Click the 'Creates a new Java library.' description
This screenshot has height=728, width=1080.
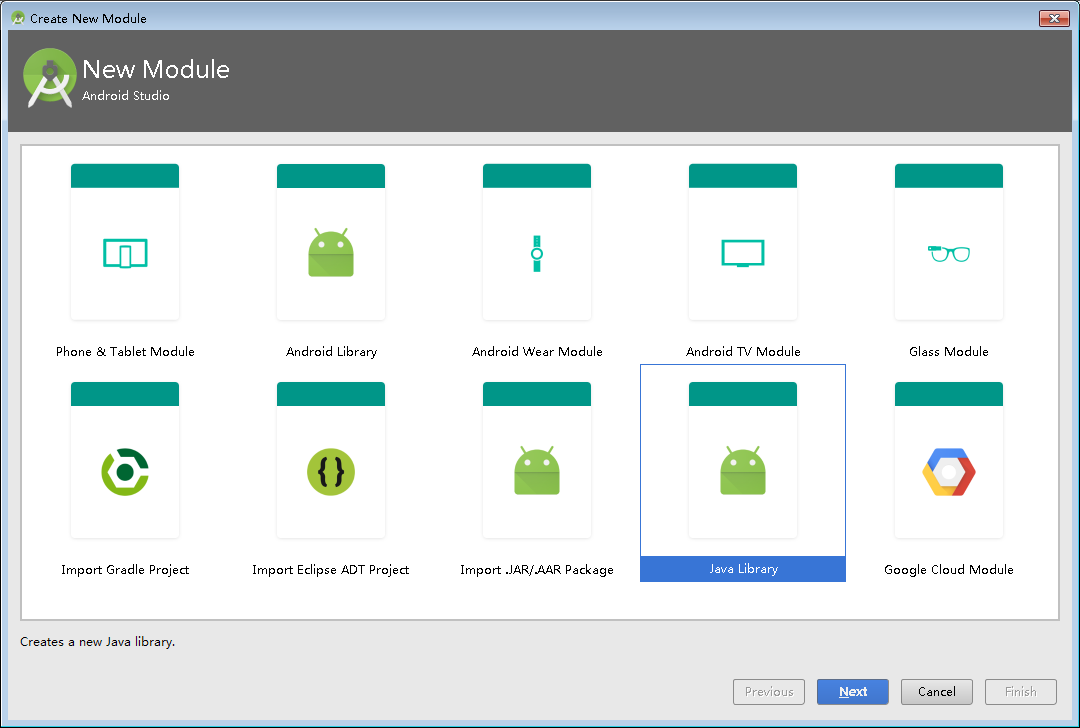pos(97,641)
